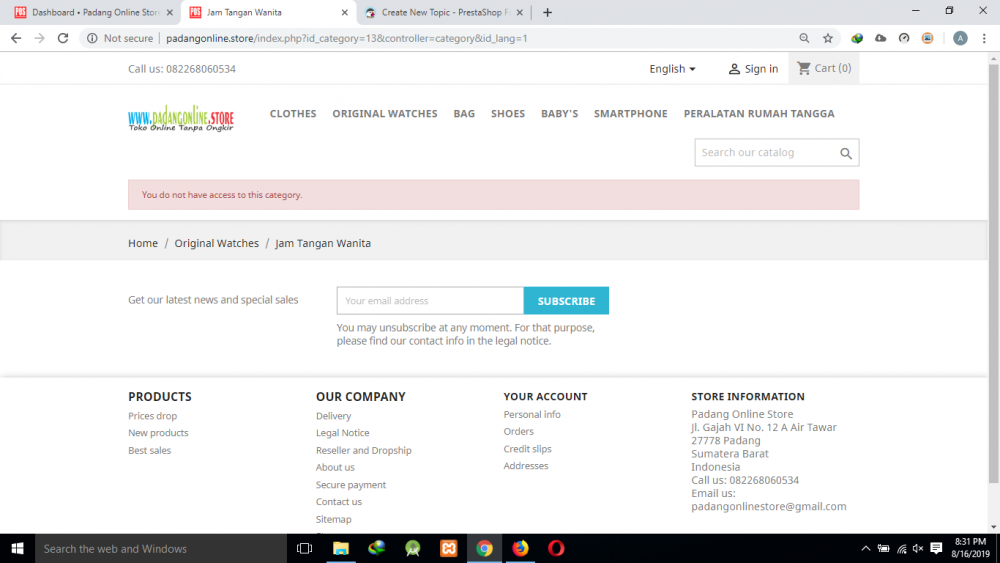Click the orange picture extension icon
Screen dimensions: 1000x563
tap(927, 38)
